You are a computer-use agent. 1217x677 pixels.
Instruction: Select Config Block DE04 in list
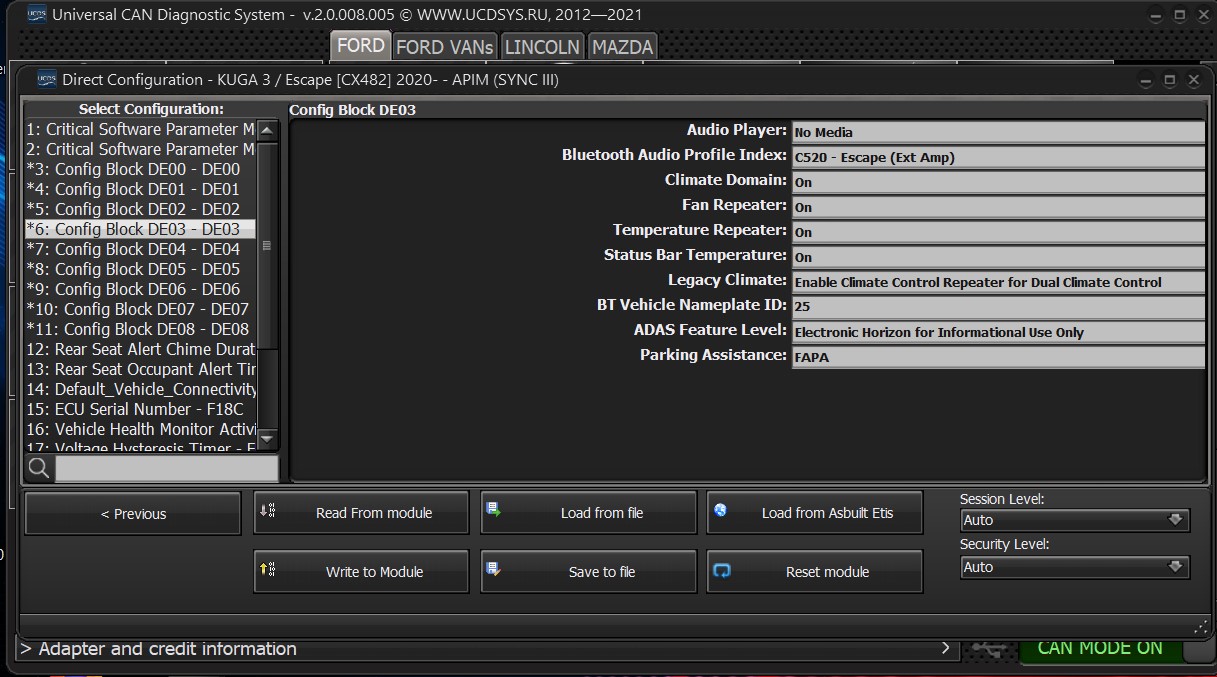point(140,249)
